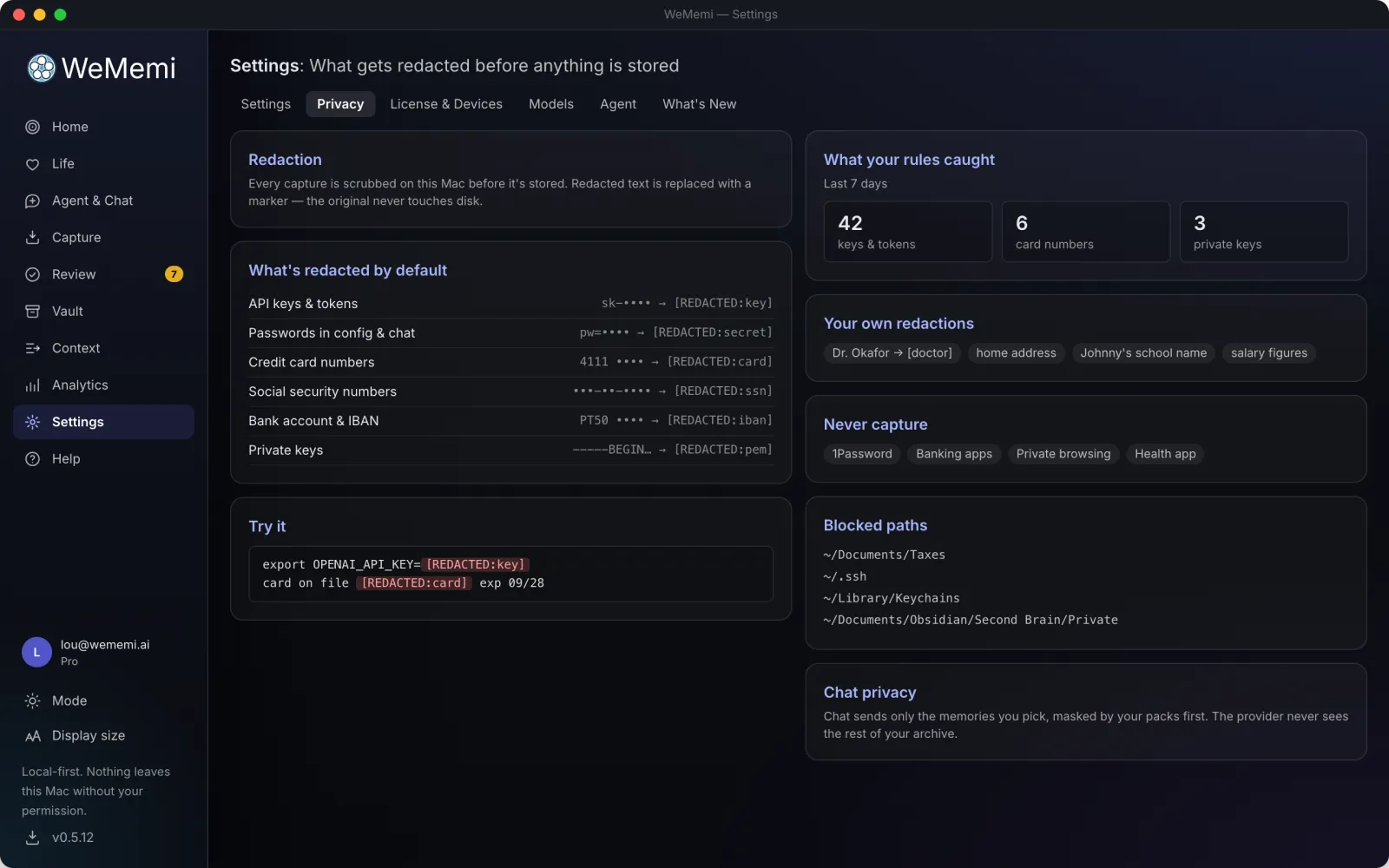
Task: Click the Display size AA icon
Action: point(32,736)
